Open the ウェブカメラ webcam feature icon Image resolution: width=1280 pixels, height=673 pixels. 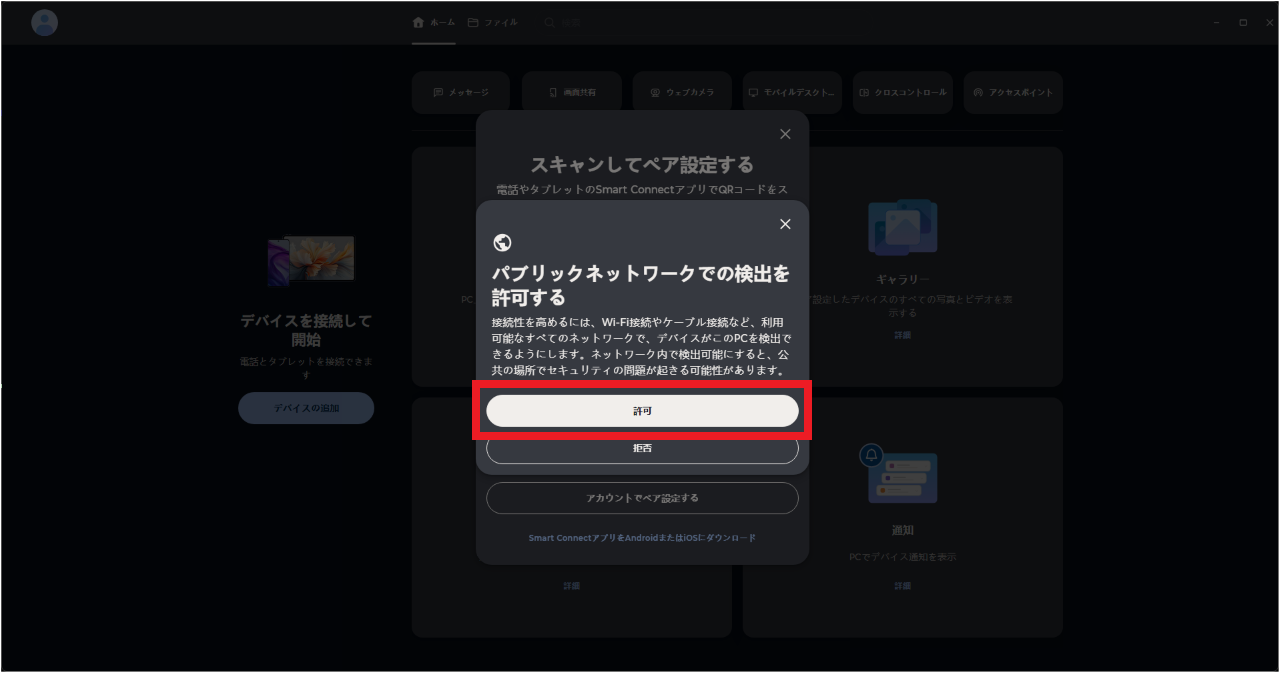click(682, 91)
